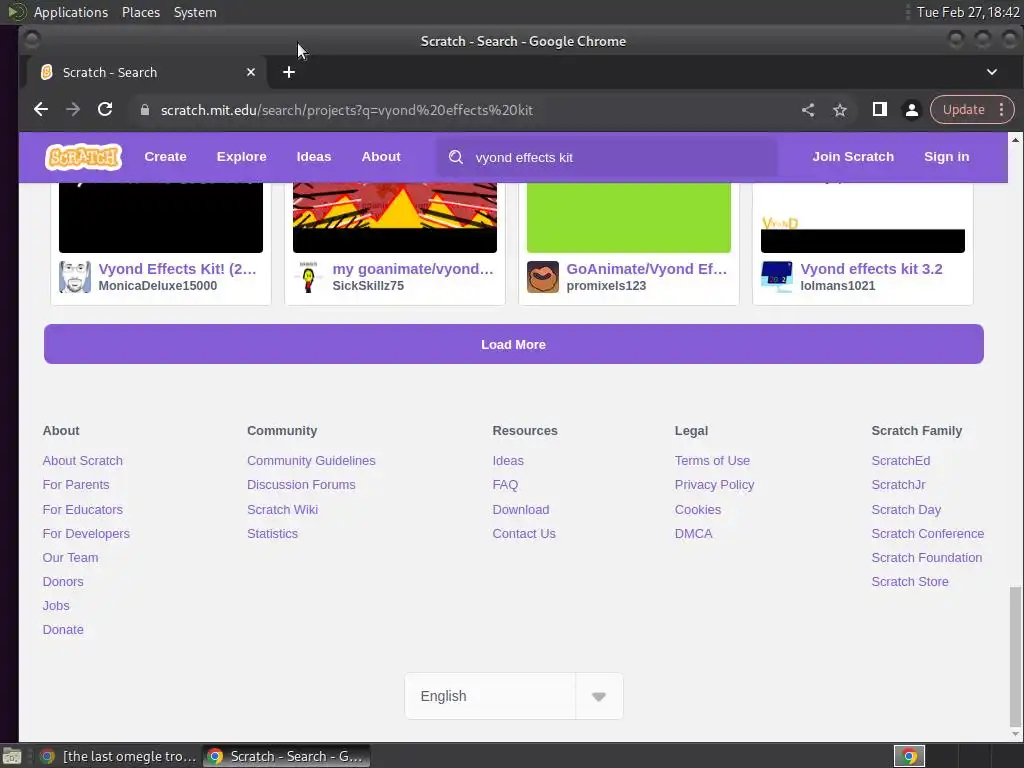
Task: Open the side panel icon in Chrome
Action: point(880,110)
